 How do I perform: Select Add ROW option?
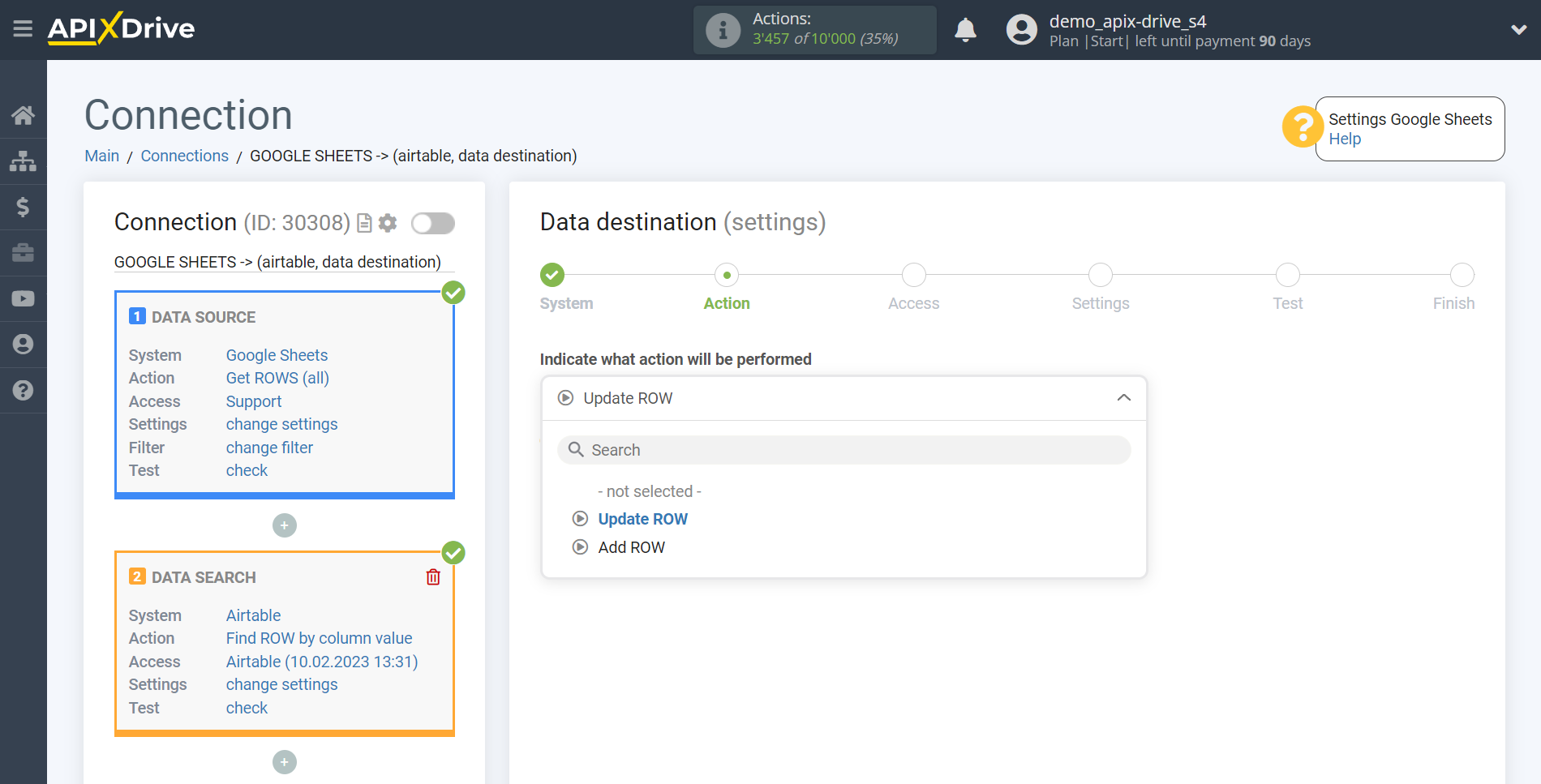(x=631, y=547)
